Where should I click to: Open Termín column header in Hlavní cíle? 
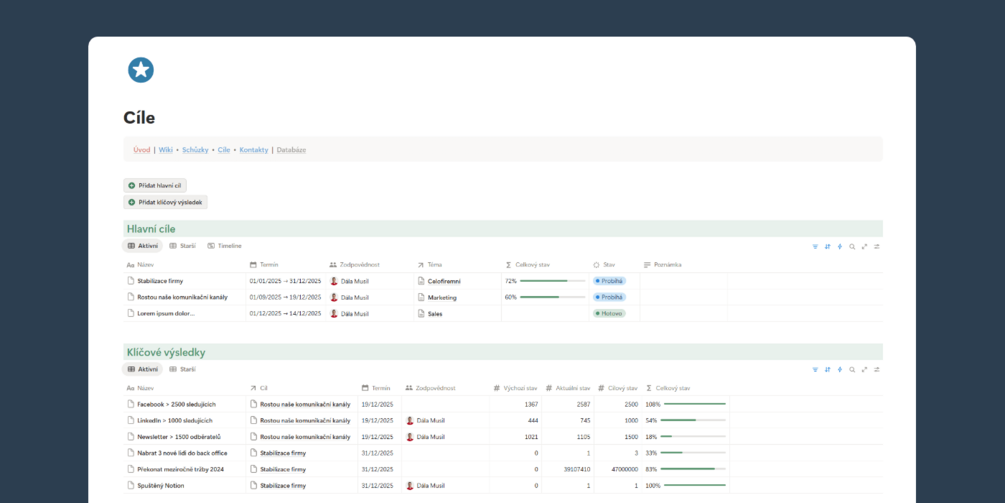(264, 265)
